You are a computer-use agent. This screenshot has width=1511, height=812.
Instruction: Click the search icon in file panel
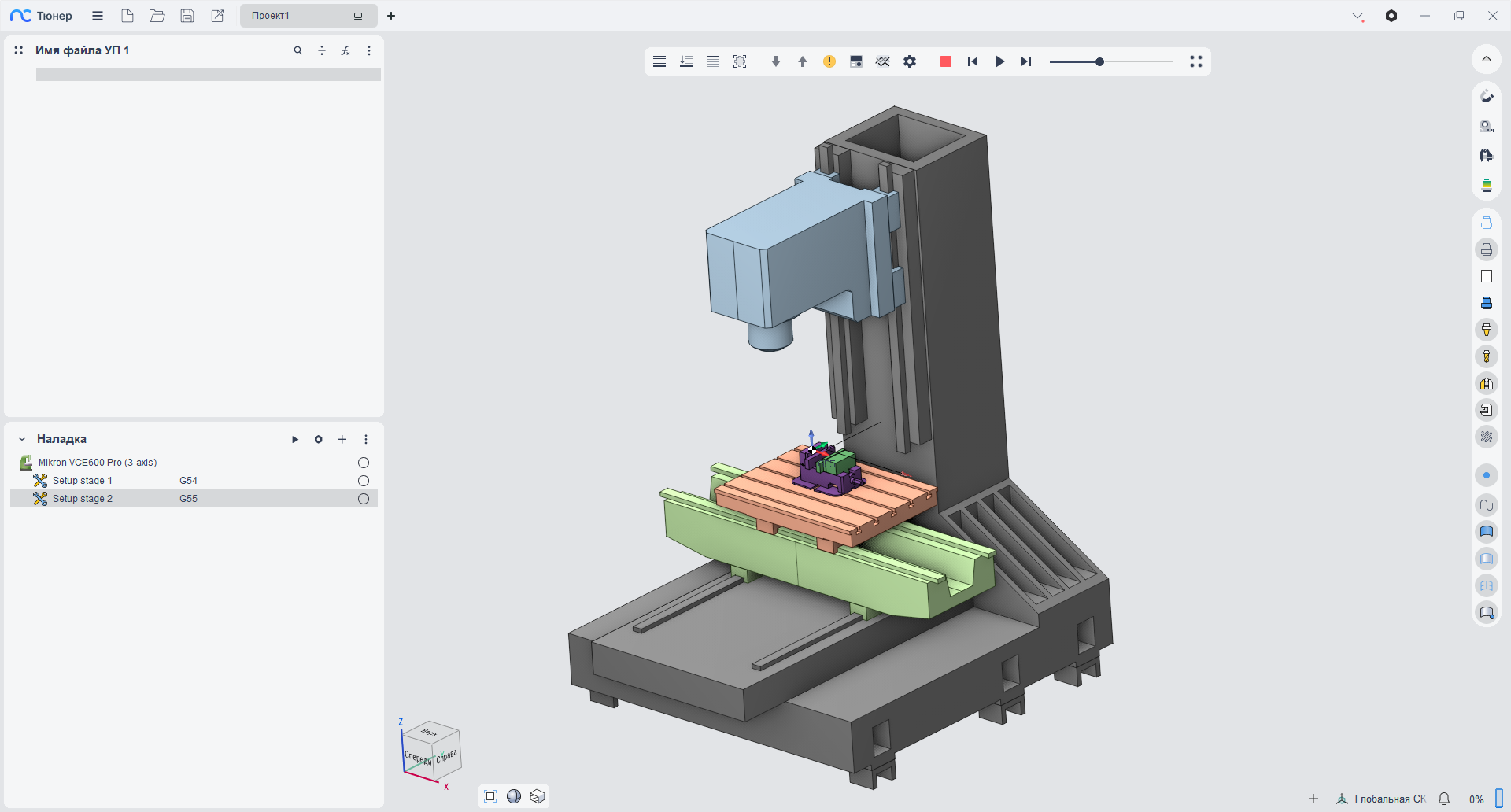click(298, 50)
